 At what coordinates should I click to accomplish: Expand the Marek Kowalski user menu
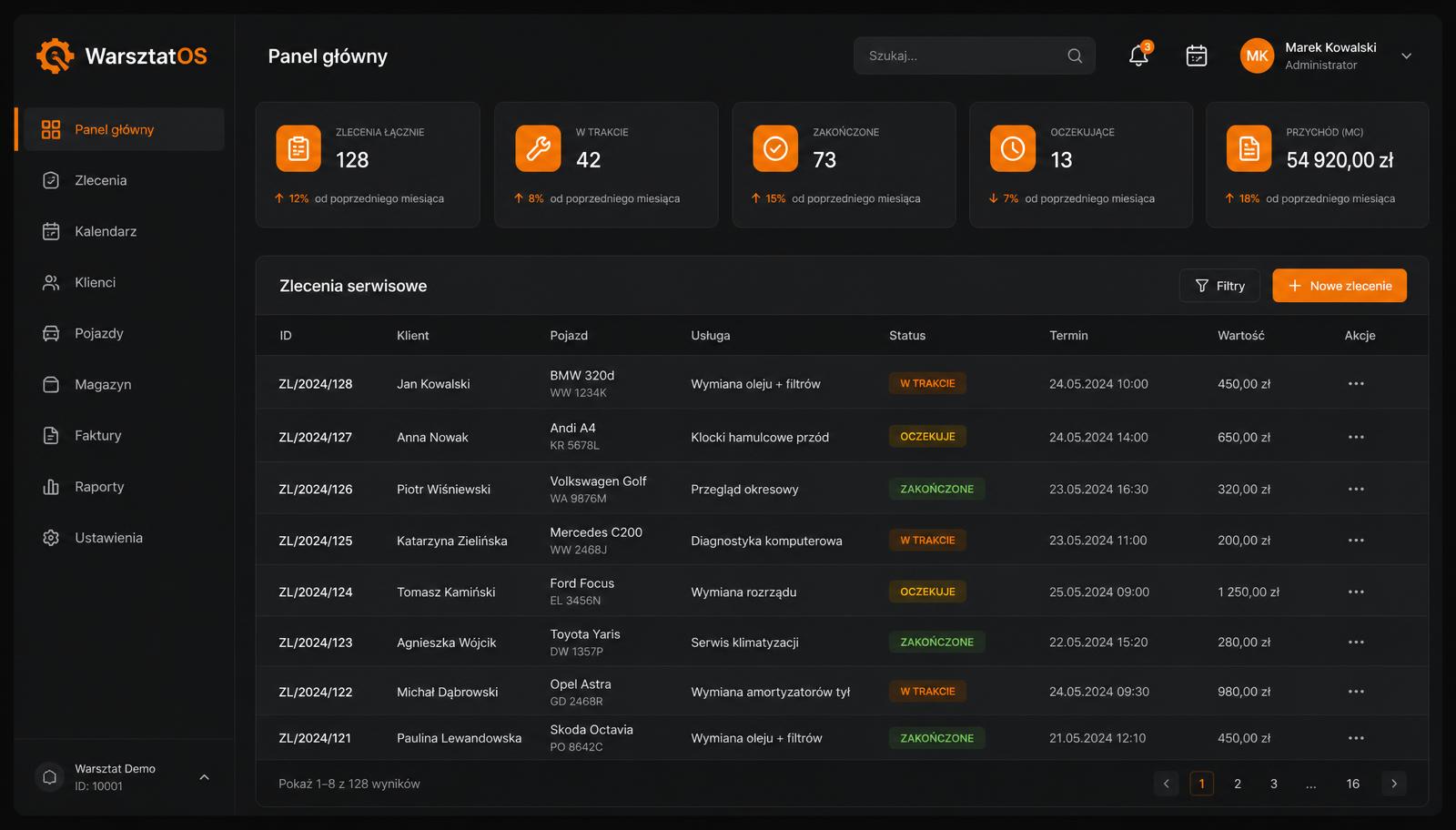pos(1406,56)
